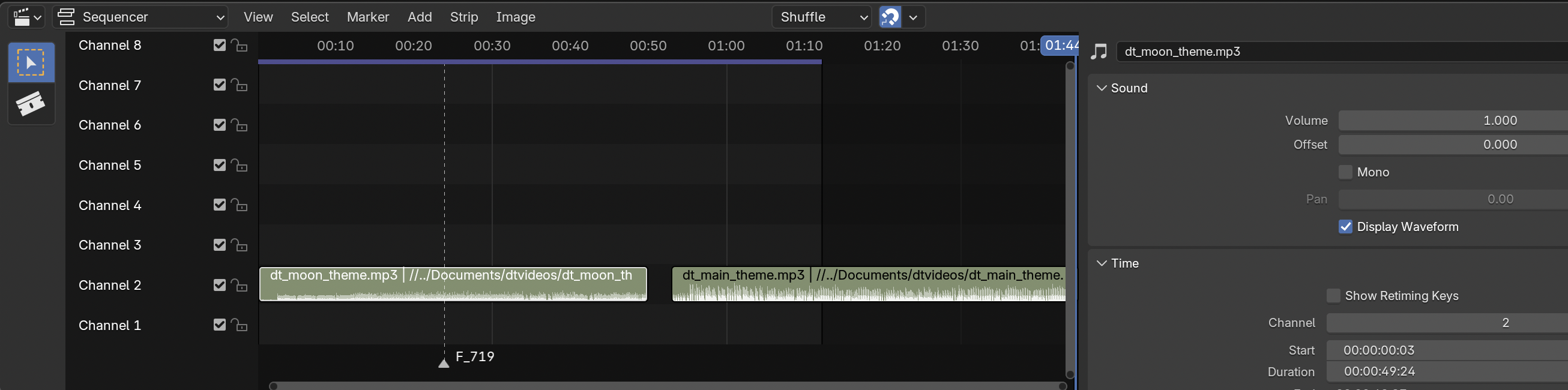Click the Channel 8 label
The width and height of the screenshot is (1568, 390).
tap(110, 46)
